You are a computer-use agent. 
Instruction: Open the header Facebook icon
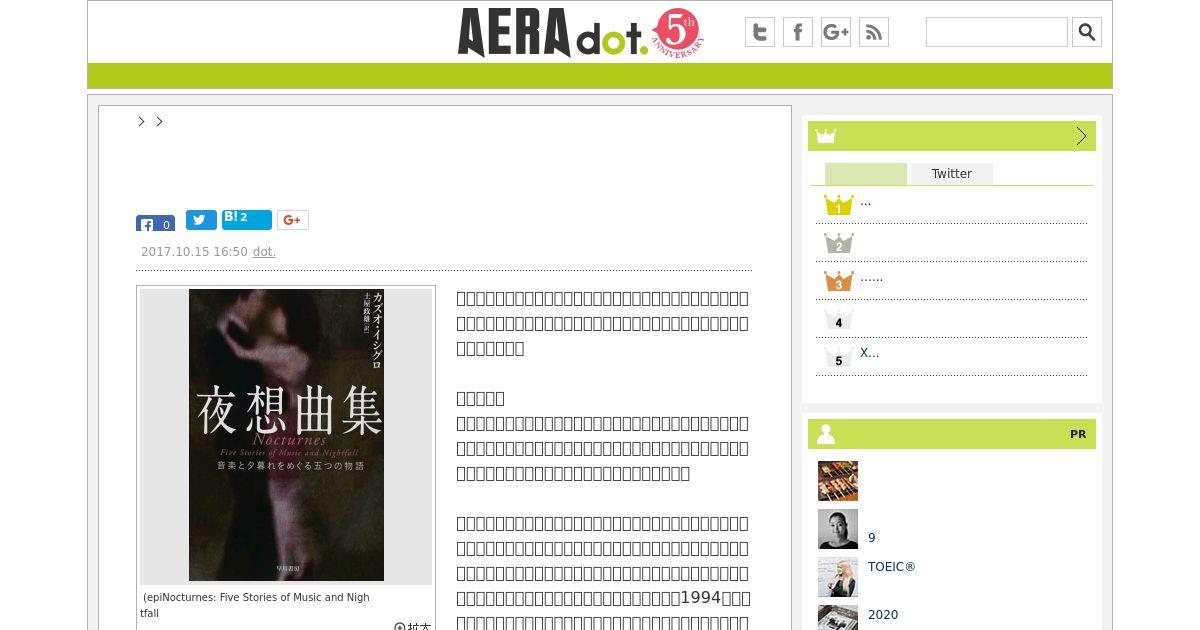pos(798,32)
